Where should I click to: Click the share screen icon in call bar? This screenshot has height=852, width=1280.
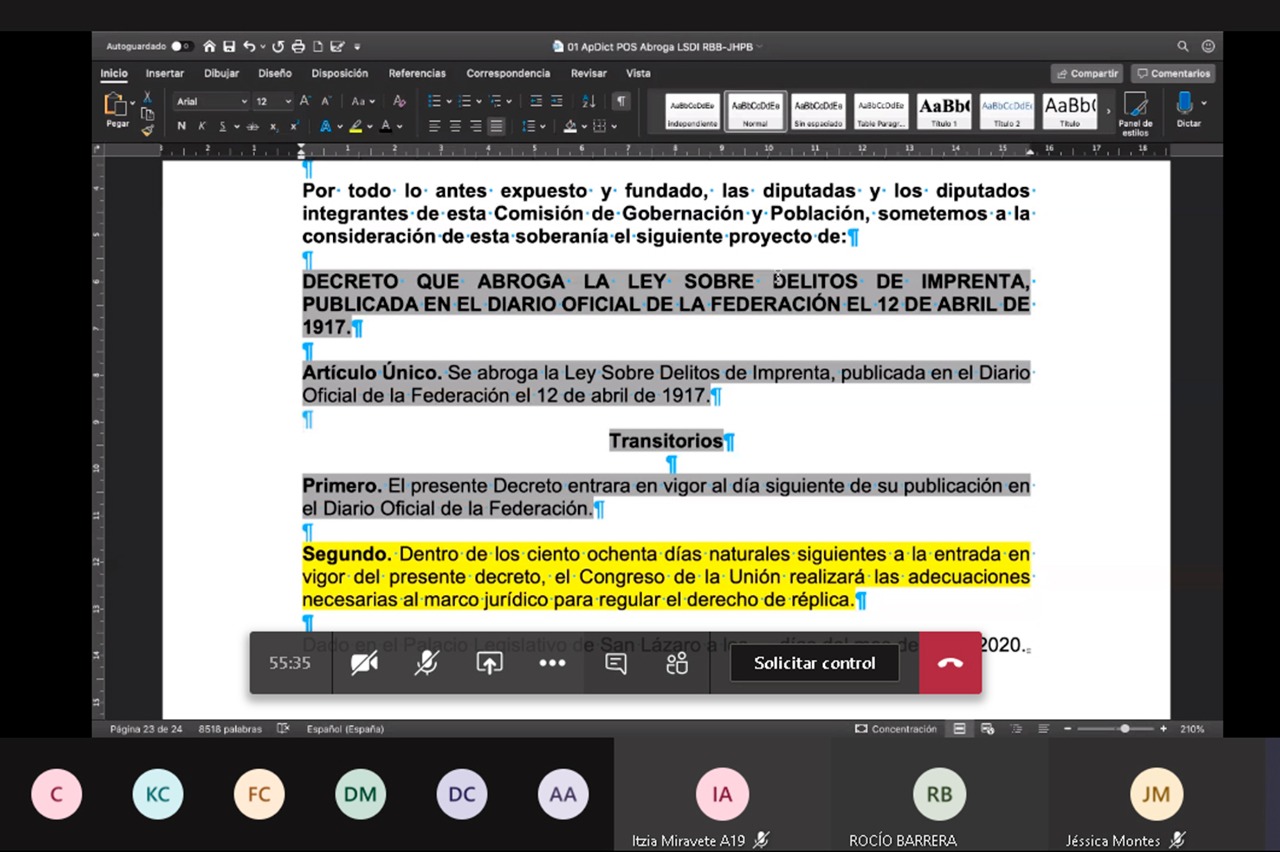pyautogui.click(x=489, y=663)
